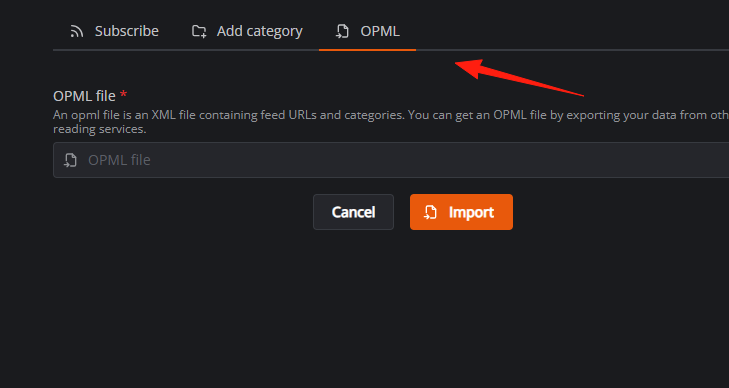This screenshot has height=388, width=729.
Task: Click the "reading services." help text line
Action: (x=99, y=129)
